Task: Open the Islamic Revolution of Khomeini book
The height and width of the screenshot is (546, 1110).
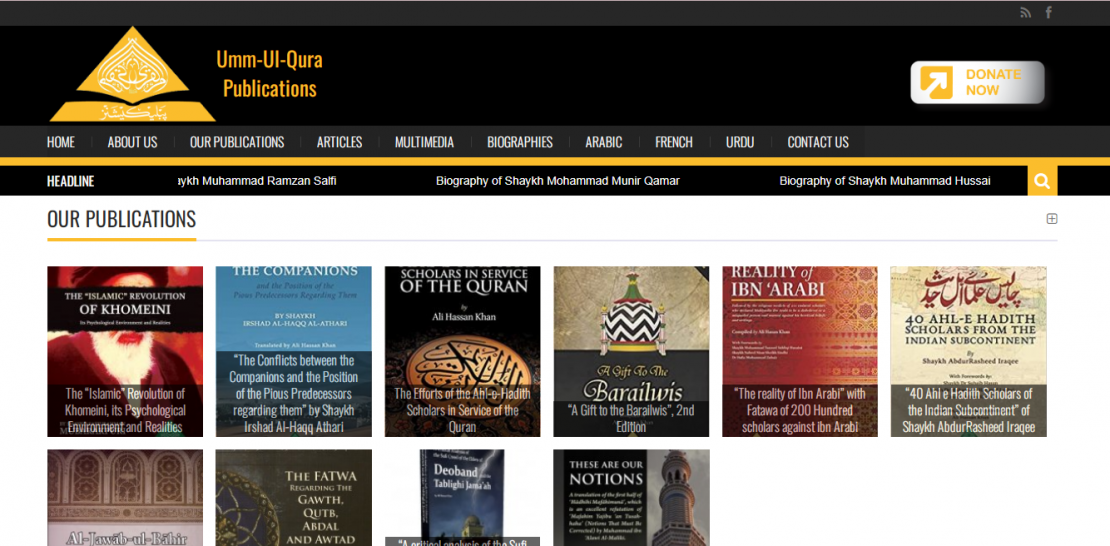Action: [x=125, y=351]
